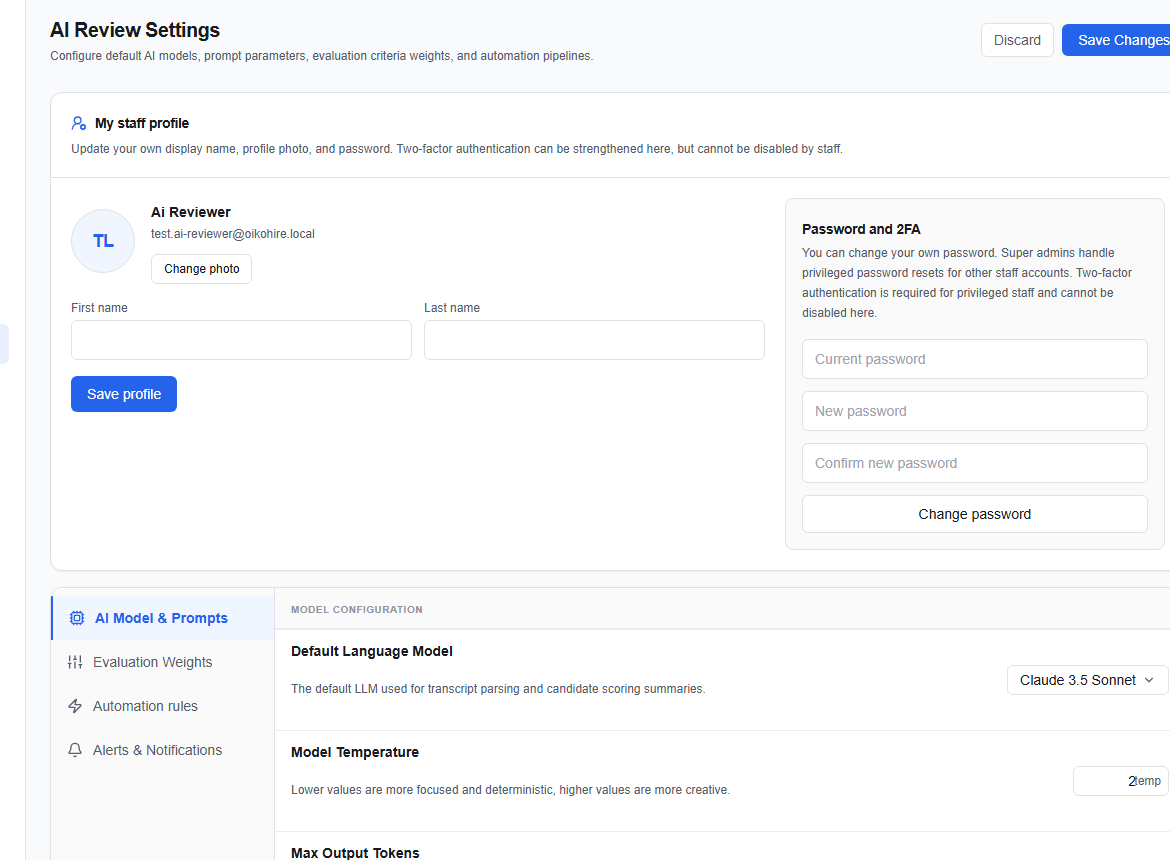1170x860 pixels.
Task: Click the My staff profile heading
Action: [x=142, y=123]
